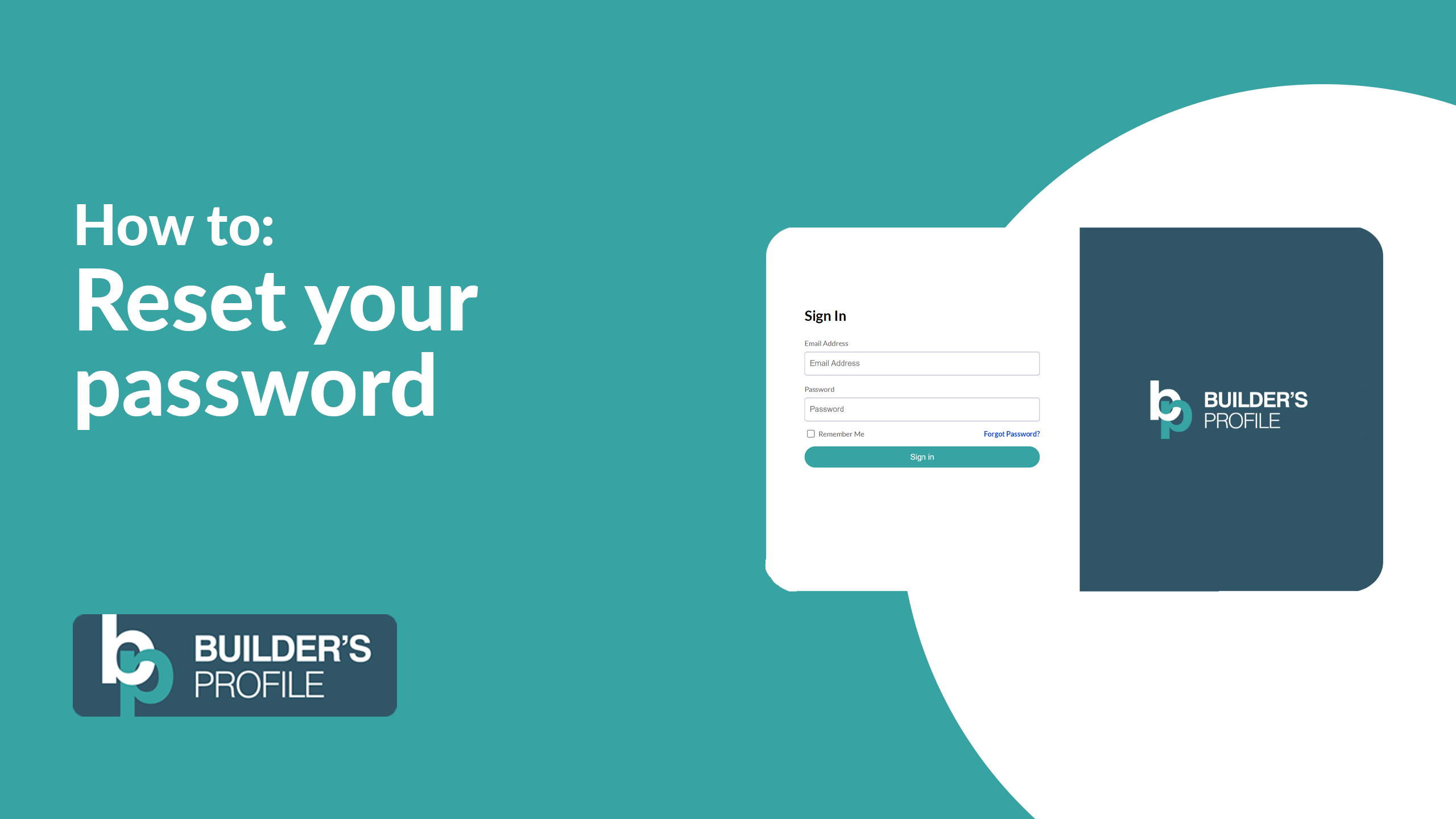Click the Forgot Password? link
Screen dimensions: 1456x819
(1011, 434)
